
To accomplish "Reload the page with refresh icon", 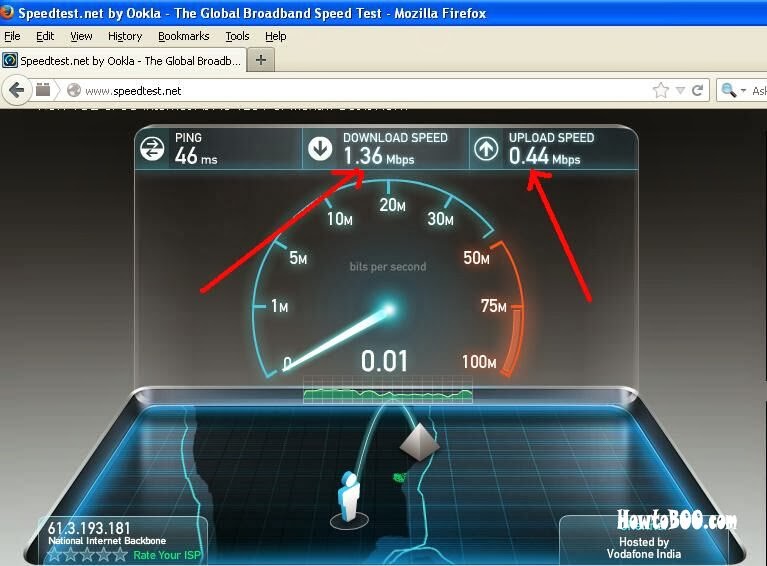I will [x=698, y=90].
